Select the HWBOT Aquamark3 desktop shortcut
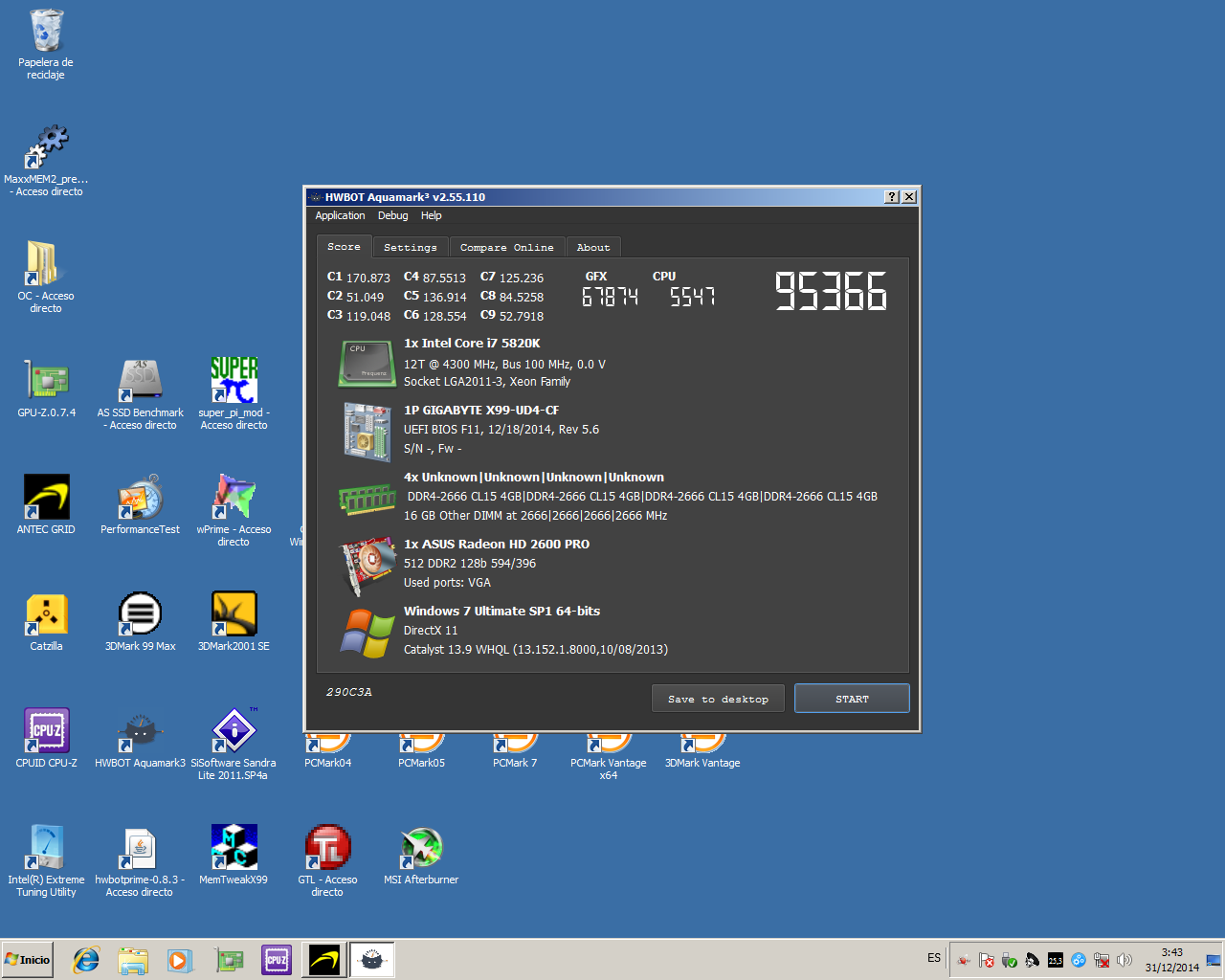 coord(140,731)
